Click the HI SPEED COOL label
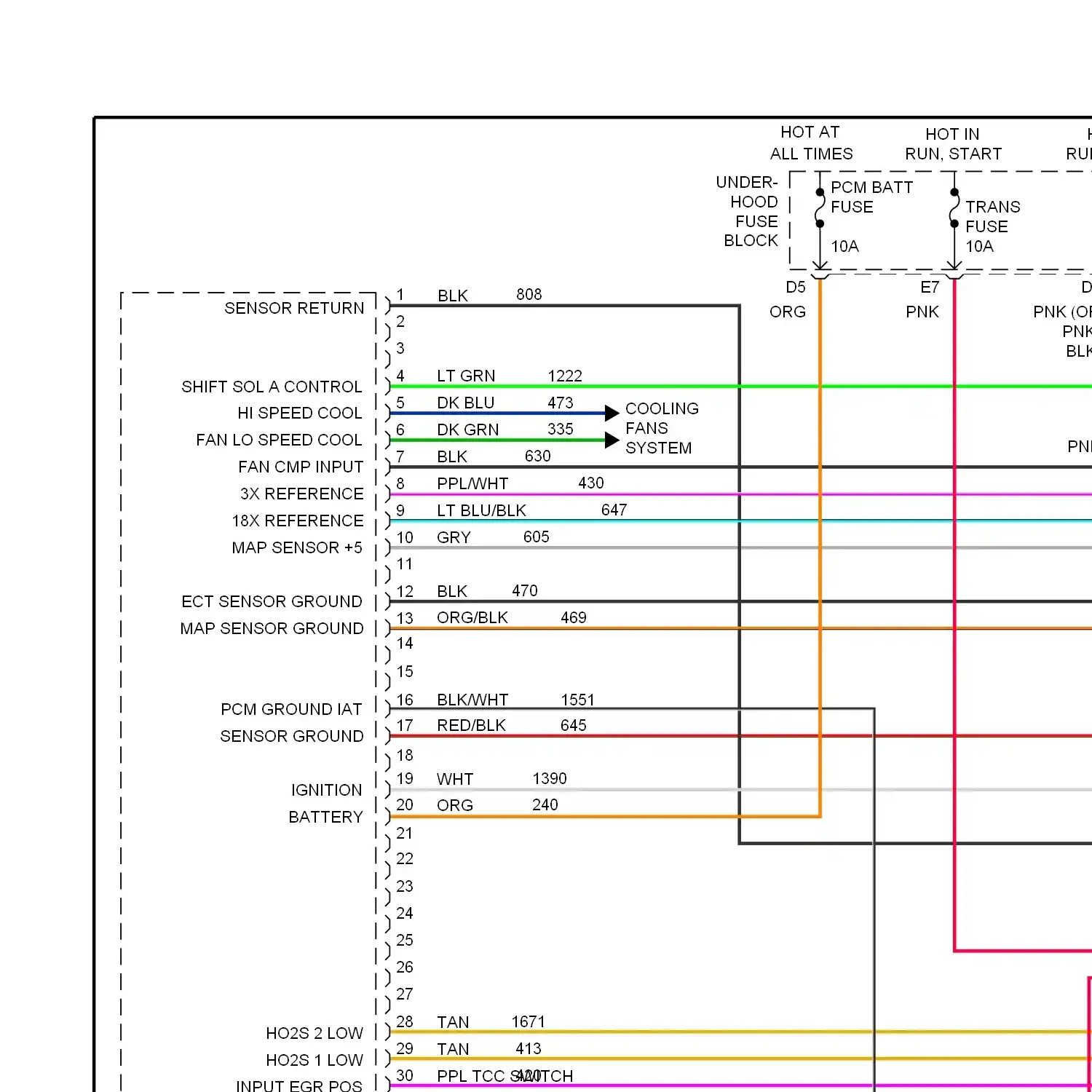Image resolution: width=1092 pixels, height=1092 pixels. coord(299,413)
